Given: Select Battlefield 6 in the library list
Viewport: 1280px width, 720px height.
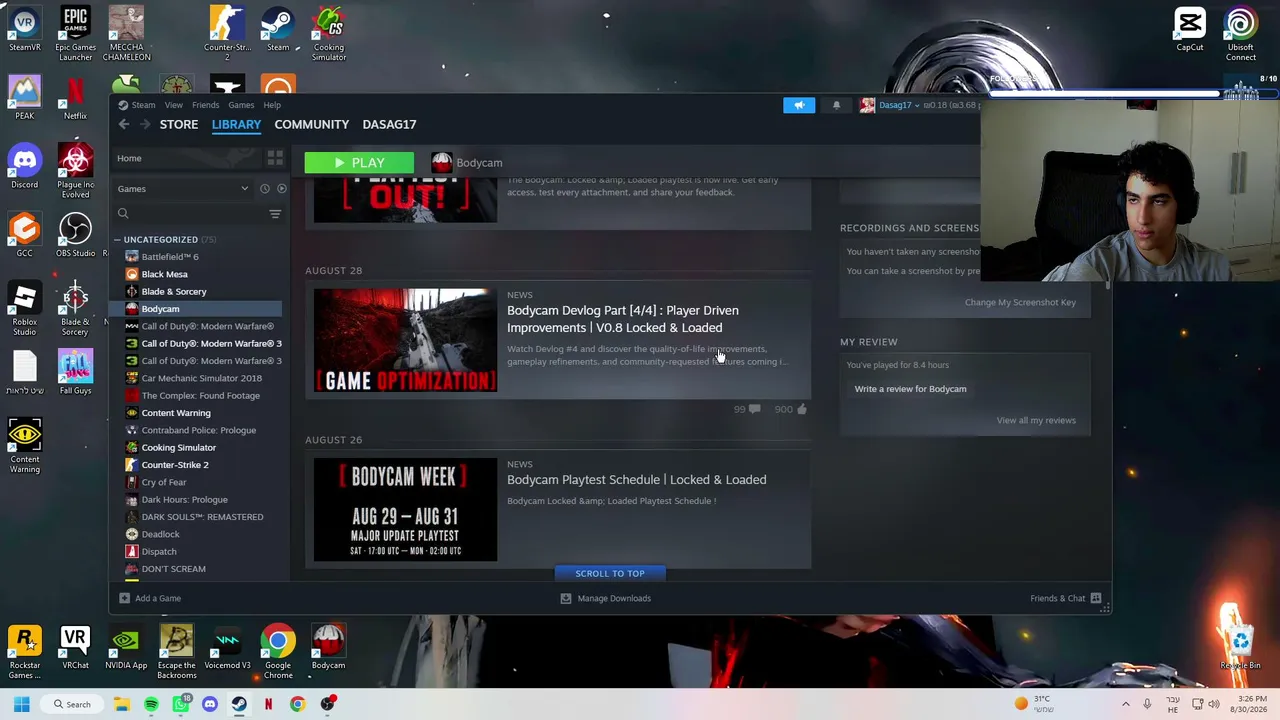Looking at the screenshot, I should click(170, 257).
